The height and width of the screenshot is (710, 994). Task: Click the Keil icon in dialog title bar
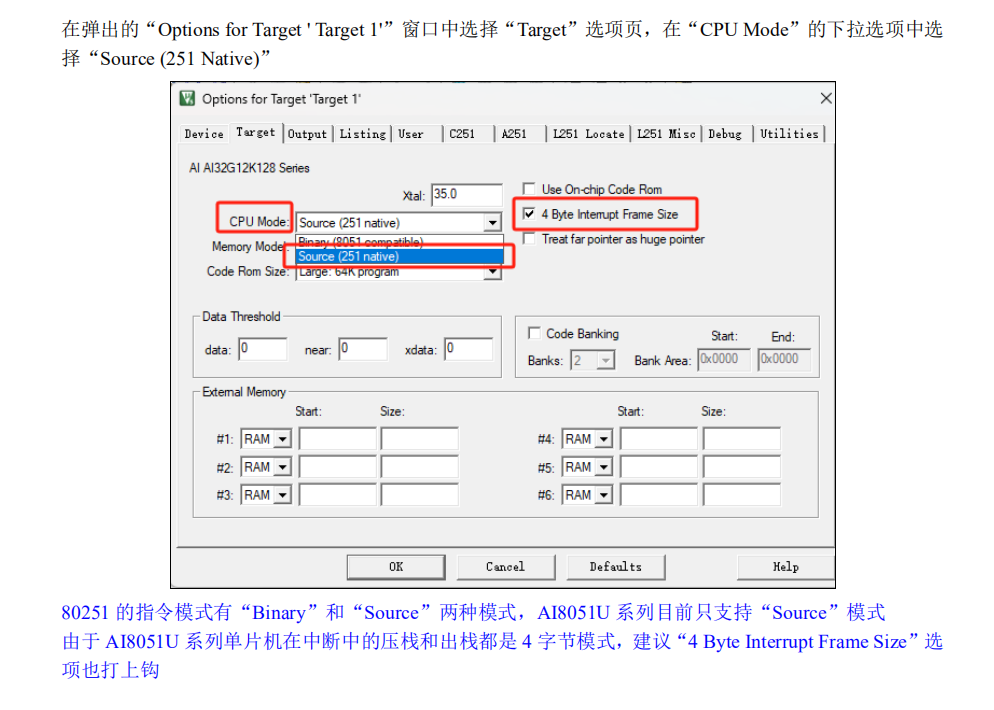coord(187,98)
